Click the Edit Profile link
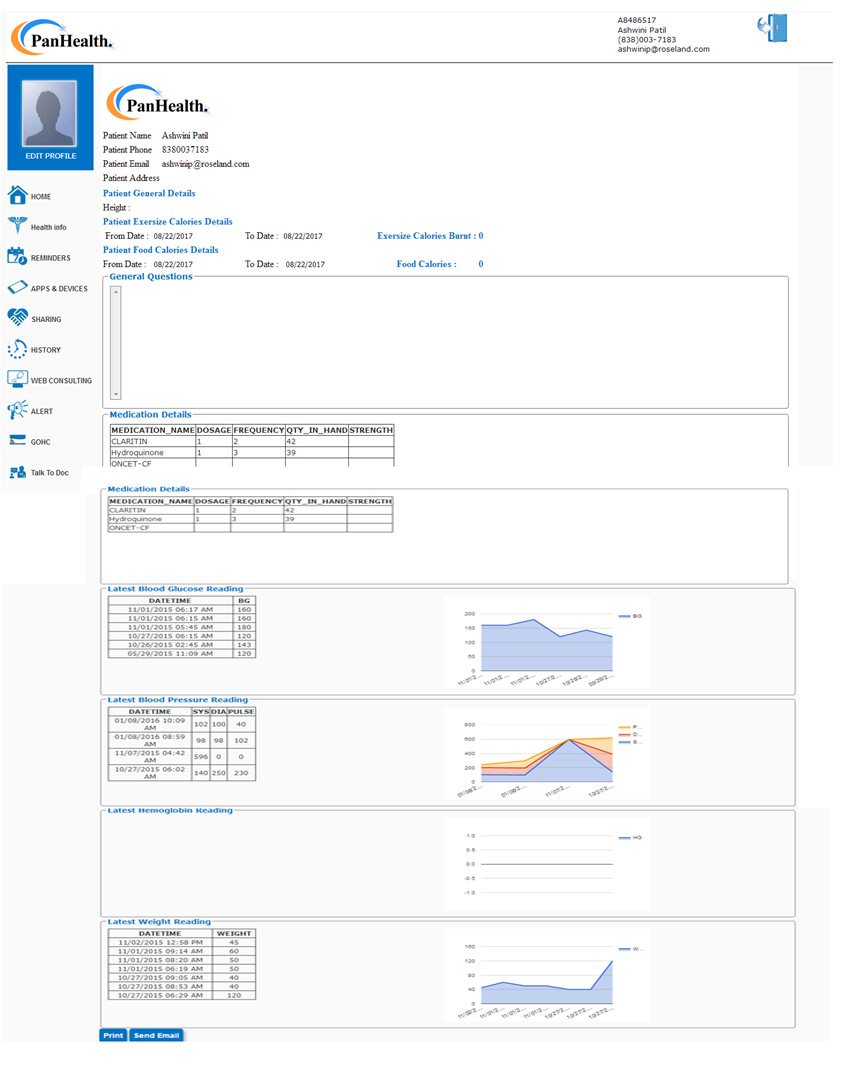Image resolution: width=851 pixels, height=1069 pixels. pos(50,156)
